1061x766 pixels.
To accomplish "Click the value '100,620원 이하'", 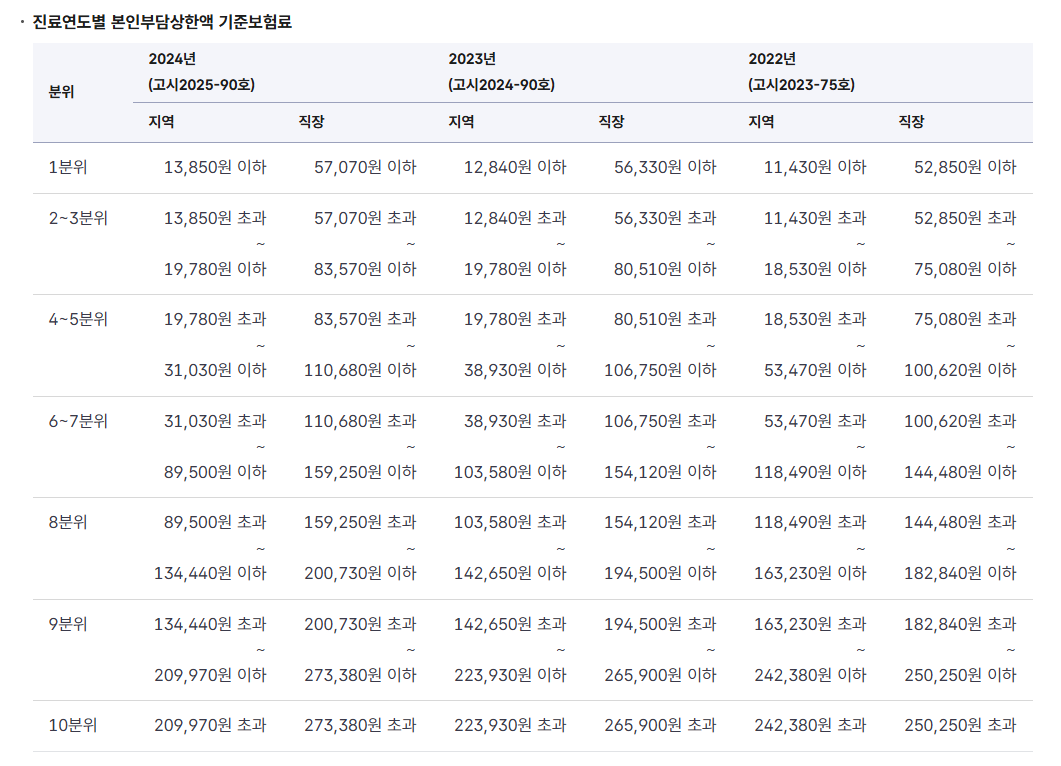I will [x=961, y=370].
